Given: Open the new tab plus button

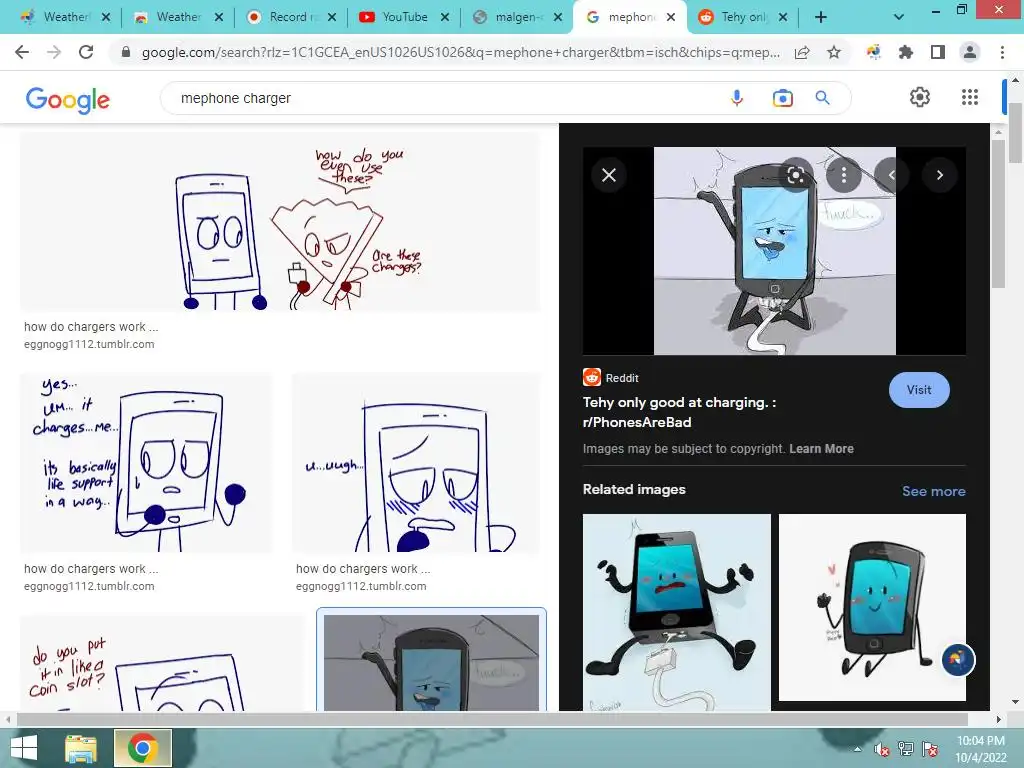Looking at the screenshot, I should [x=821, y=17].
